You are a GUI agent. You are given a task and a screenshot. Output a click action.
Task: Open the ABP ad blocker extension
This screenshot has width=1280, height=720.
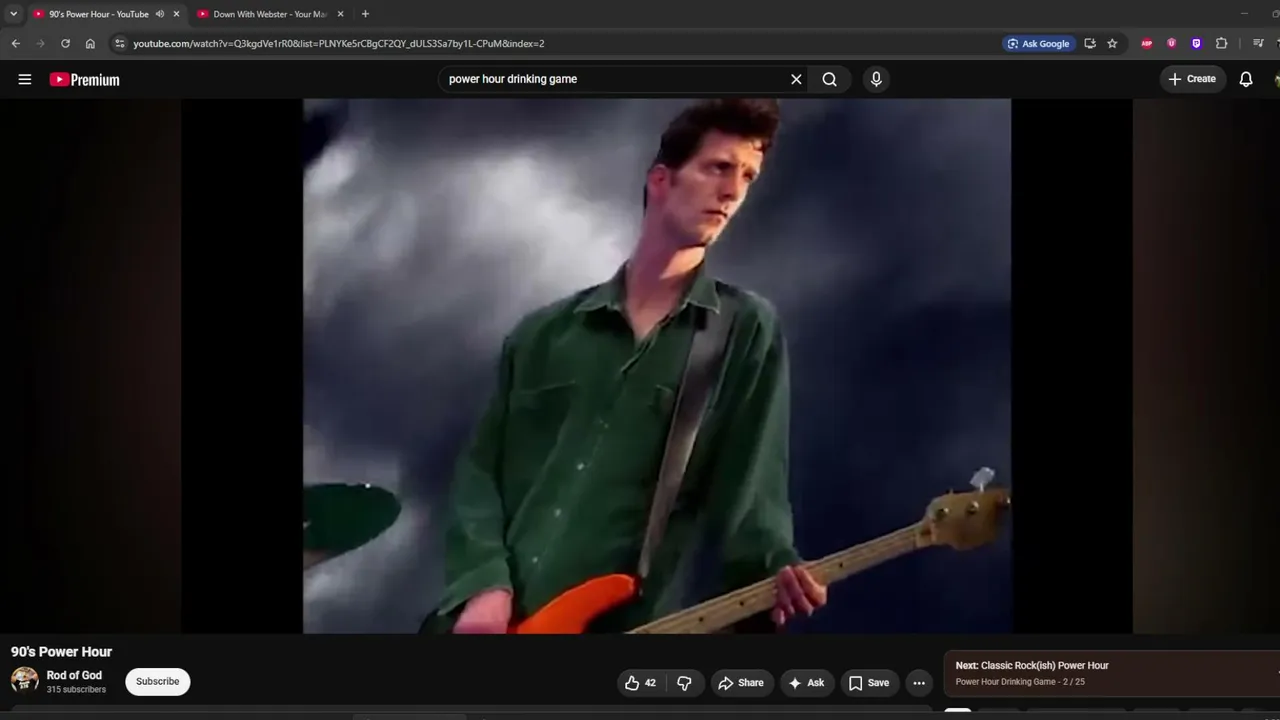pos(1147,44)
